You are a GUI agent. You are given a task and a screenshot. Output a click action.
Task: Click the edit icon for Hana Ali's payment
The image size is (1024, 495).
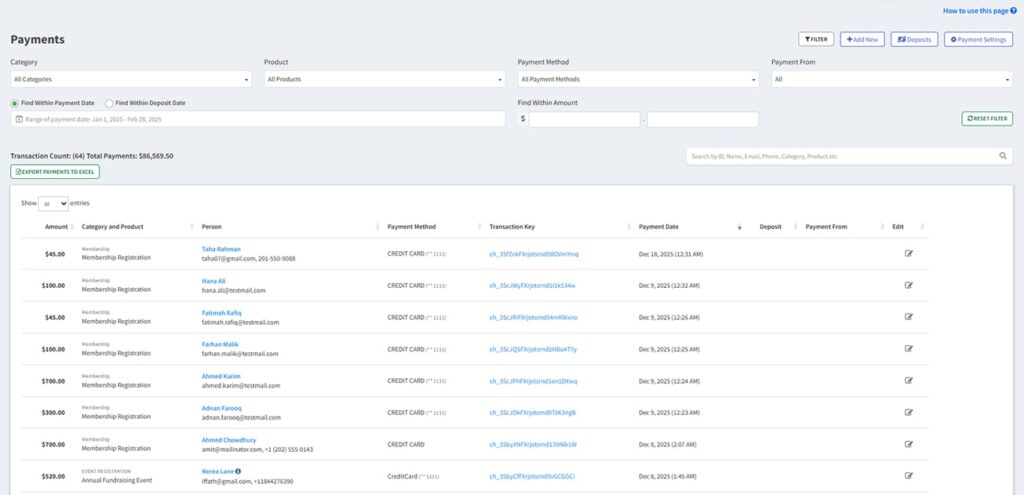[908, 285]
